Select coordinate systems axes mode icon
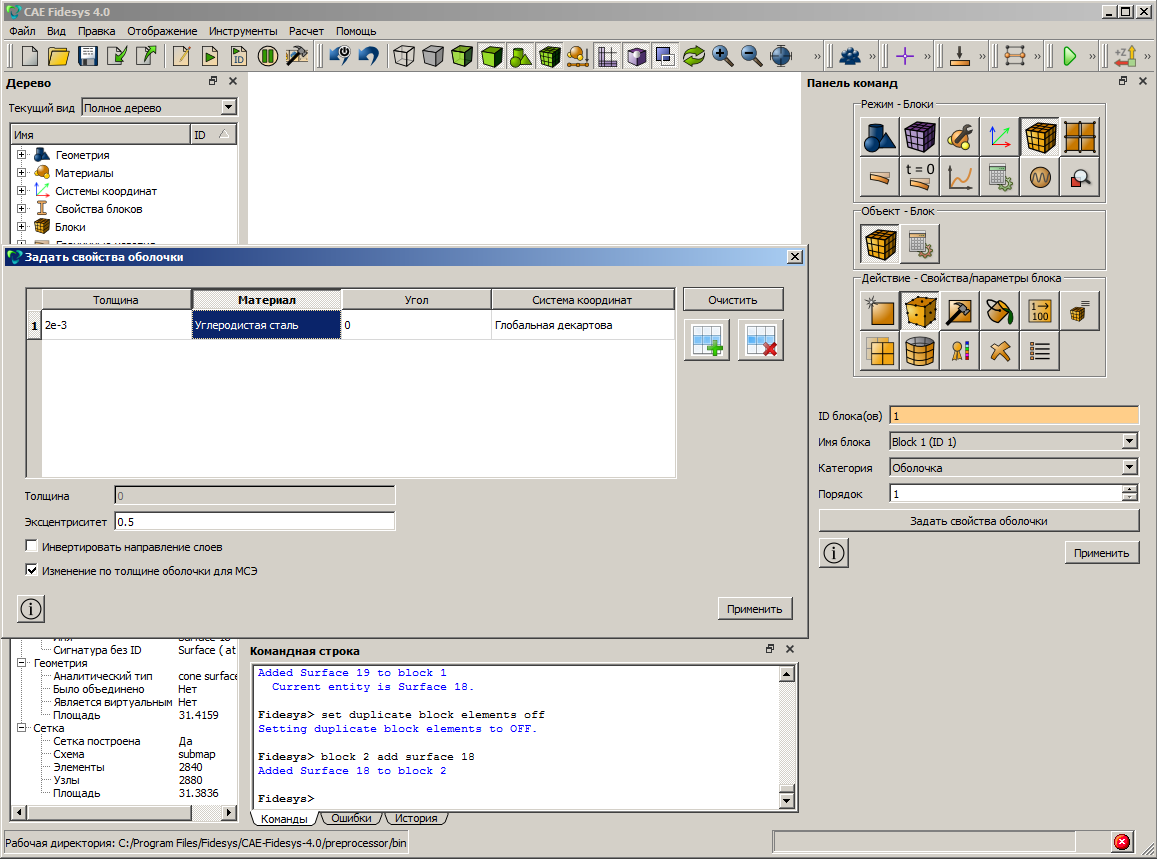Viewport: 1157px width, 859px height. (x=1000, y=137)
